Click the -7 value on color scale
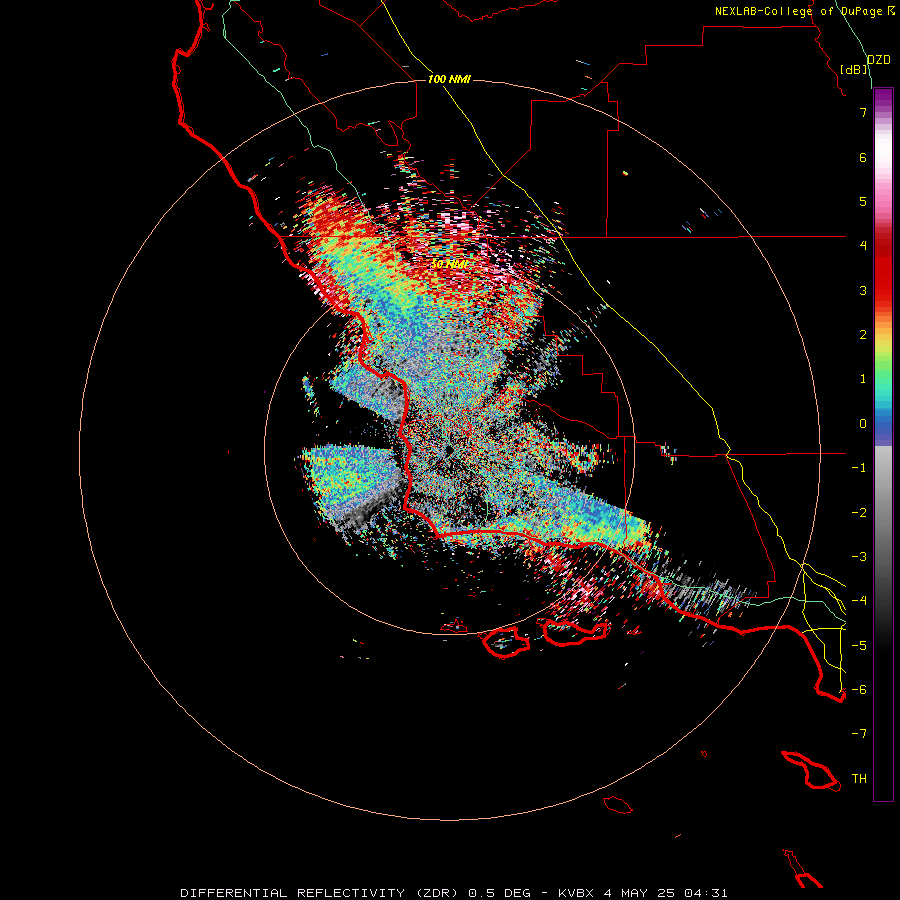The width and height of the screenshot is (900, 900). point(859,734)
